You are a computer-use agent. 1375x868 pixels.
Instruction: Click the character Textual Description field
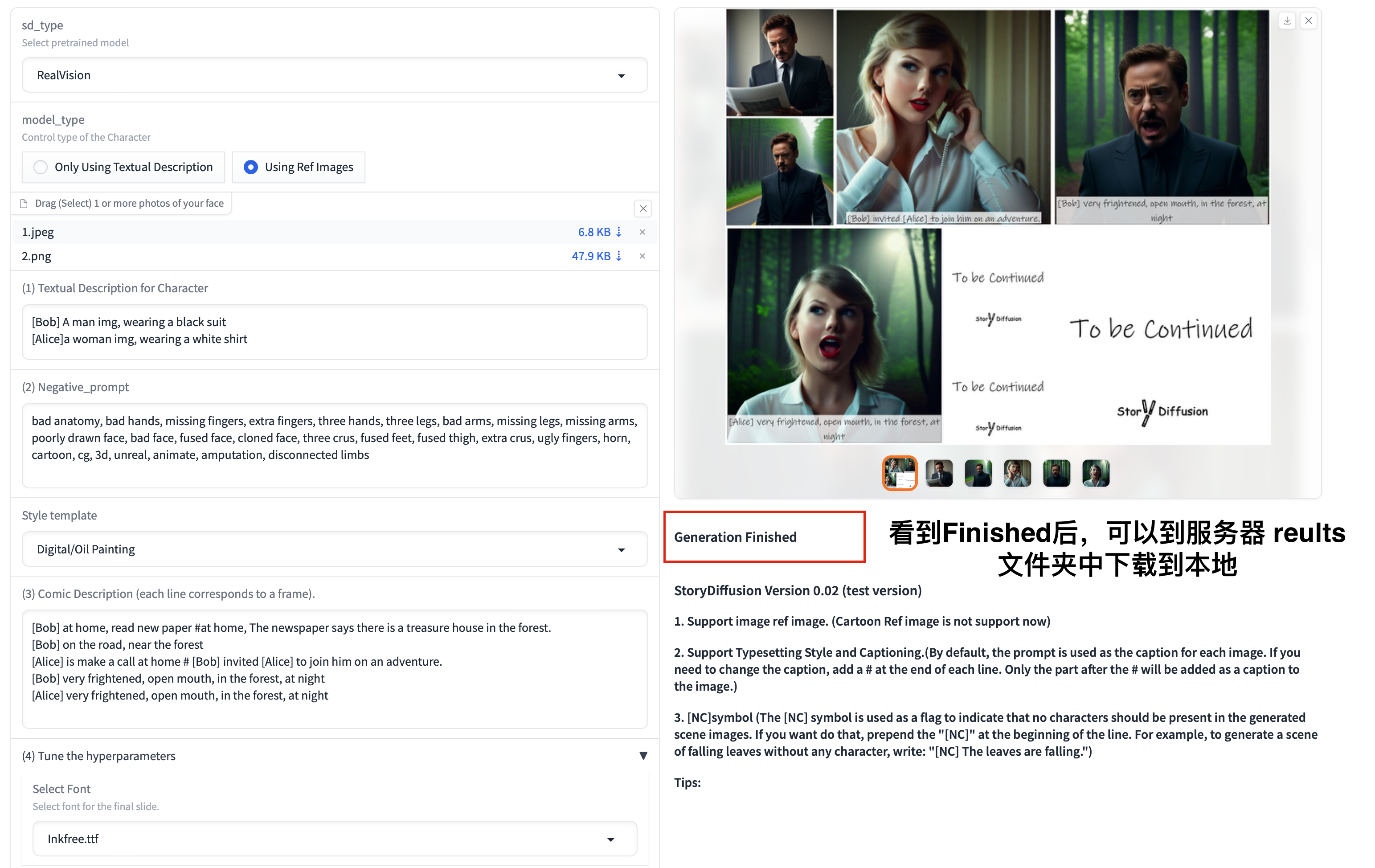click(x=335, y=331)
